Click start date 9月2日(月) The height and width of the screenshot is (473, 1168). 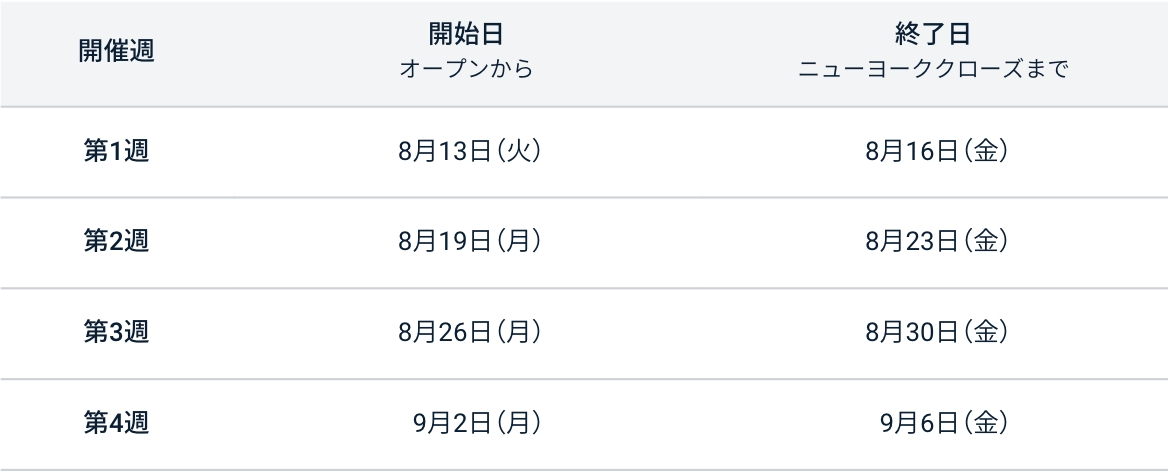(x=478, y=424)
